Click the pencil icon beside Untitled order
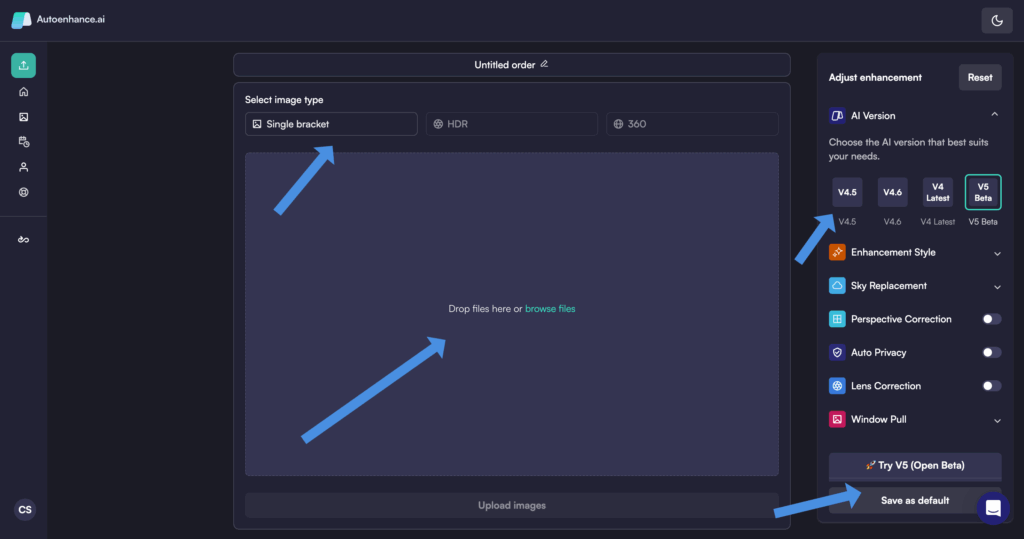The image size is (1024, 539). coord(544,65)
